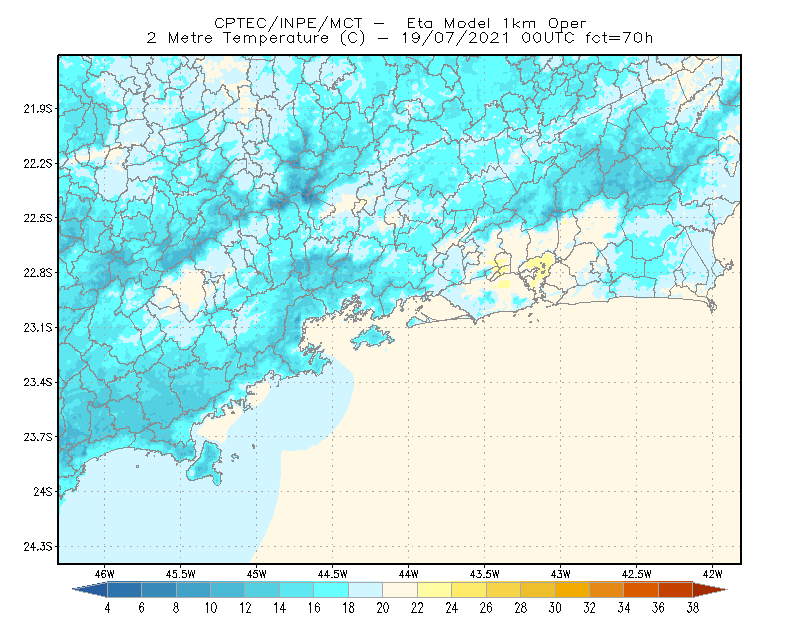Click the yellow warm spot on the map
800x618 pixels.
(x=537, y=267)
